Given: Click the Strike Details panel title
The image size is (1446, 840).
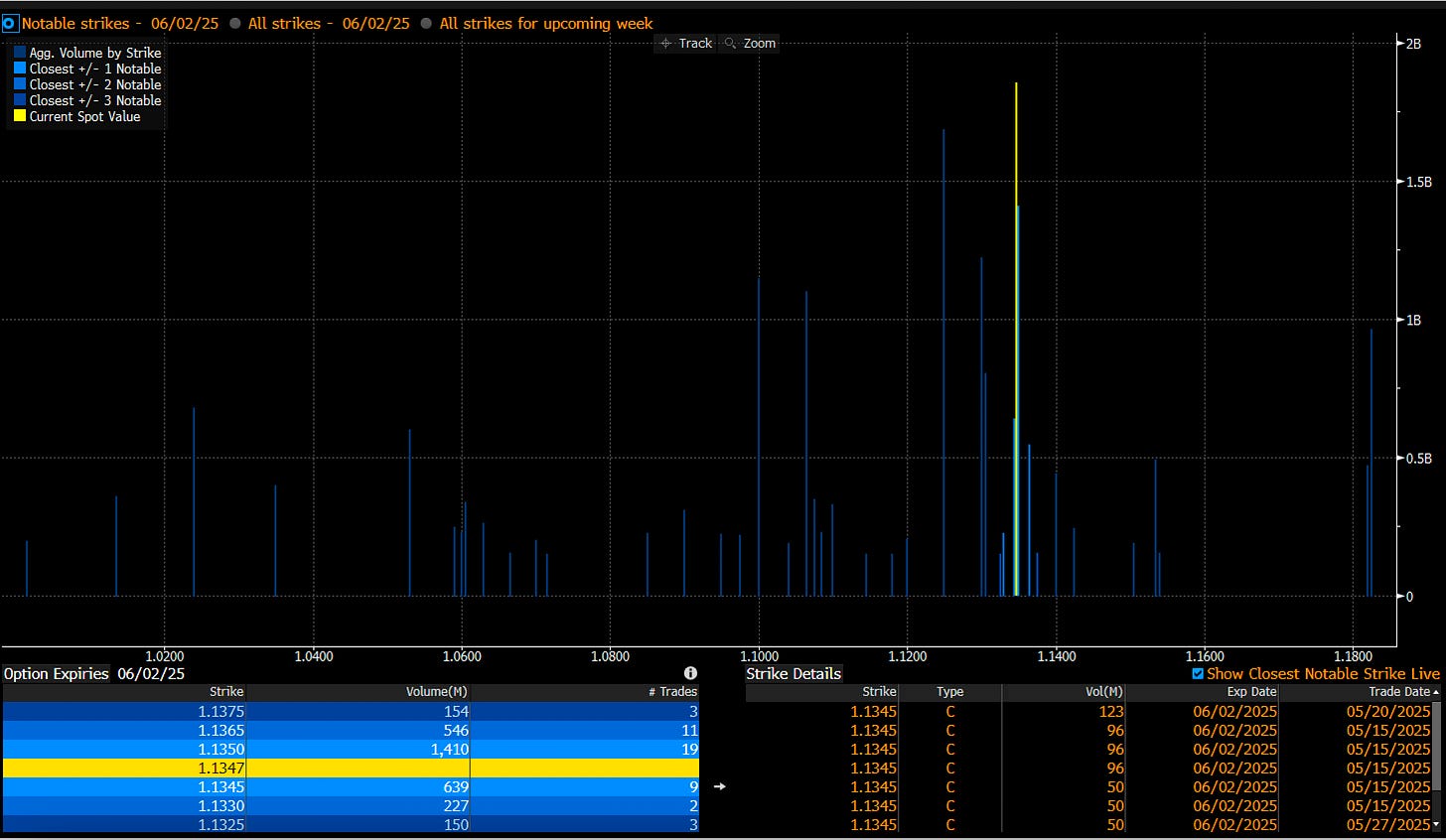Looking at the screenshot, I should 794,673.
